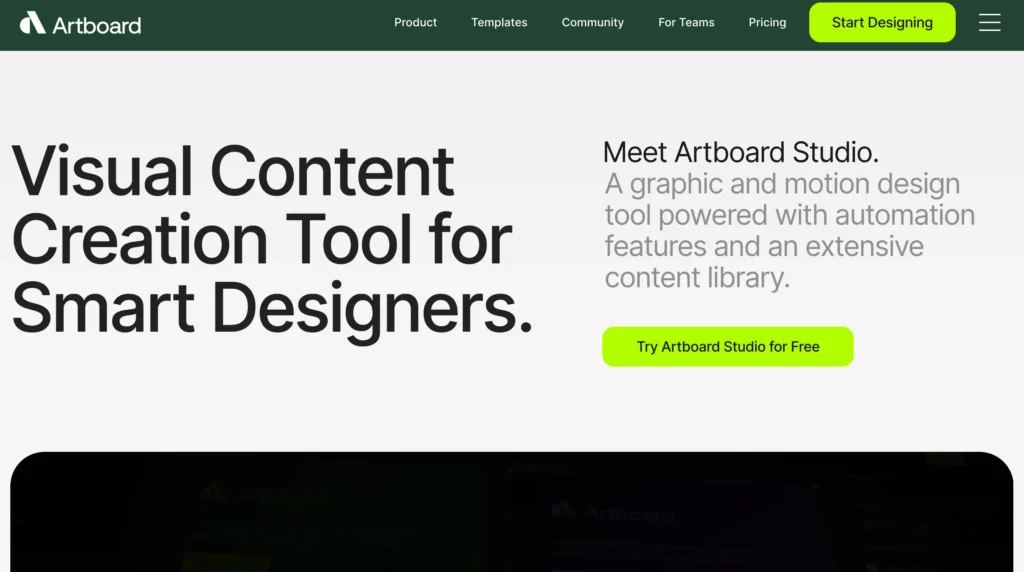This screenshot has height=572, width=1024.
Task: Click the Start Designing button
Action: 882,22
